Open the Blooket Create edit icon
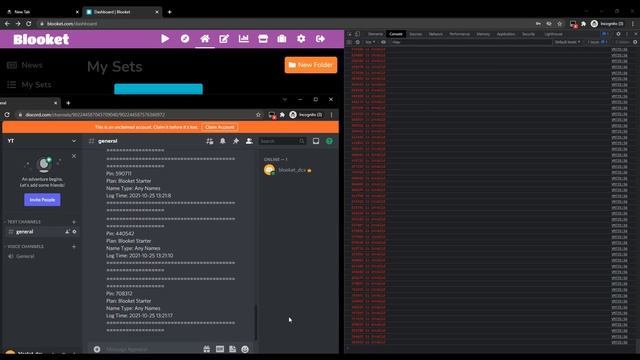The height and width of the screenshot is (360, 640). pos(224,39)
